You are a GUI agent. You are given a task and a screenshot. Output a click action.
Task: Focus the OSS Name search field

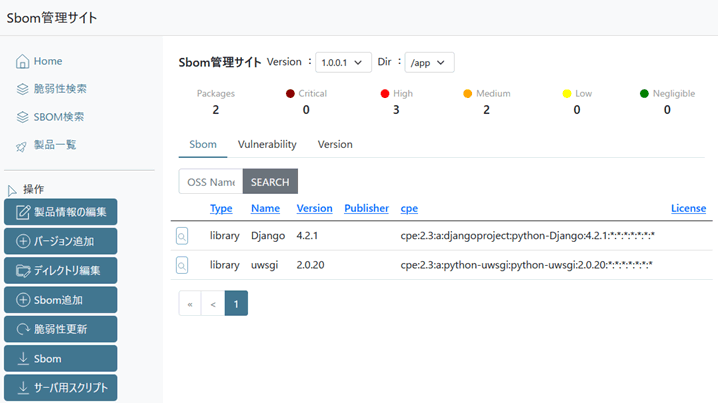point(211,182)
